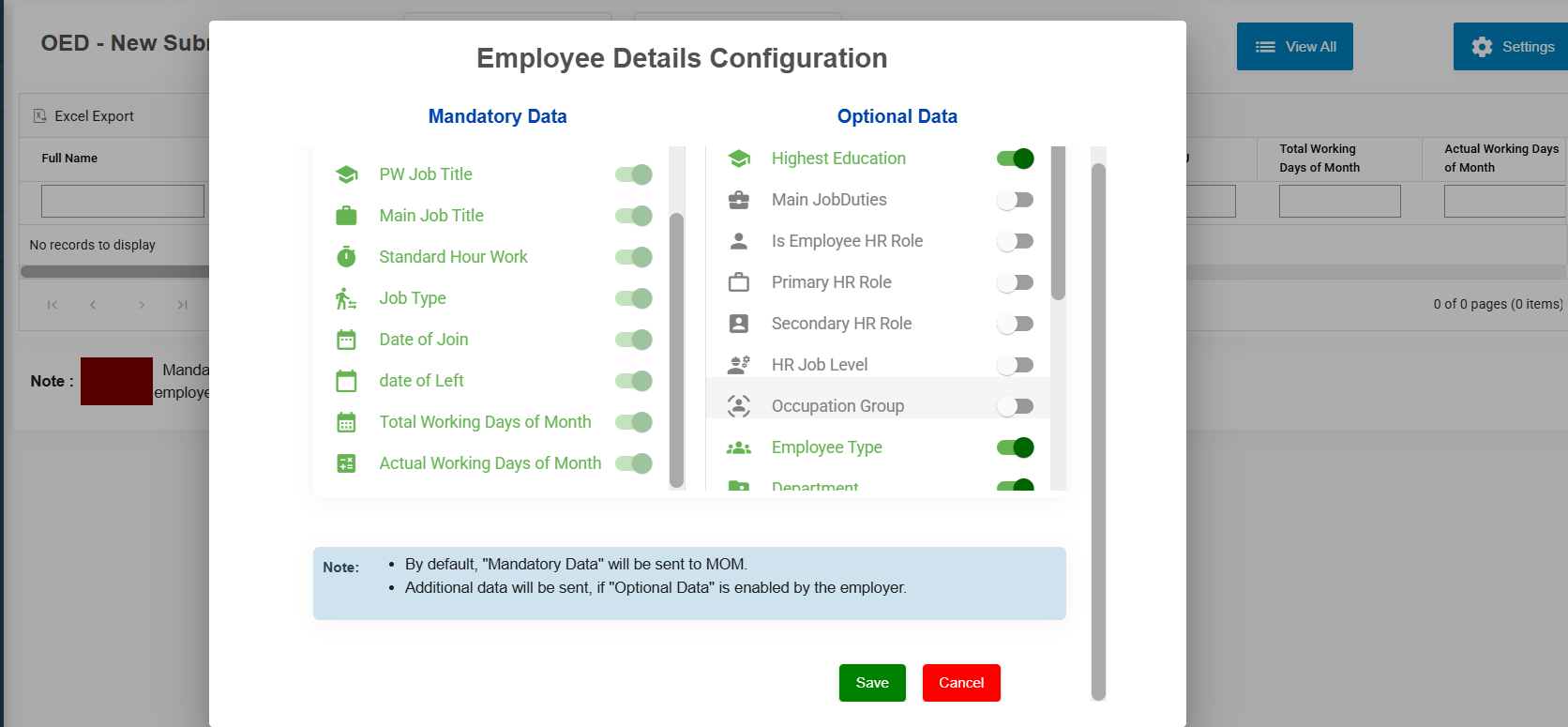Click the Full Name filter input field
This screenshot has width=1568, height=727.
point(123,201)
